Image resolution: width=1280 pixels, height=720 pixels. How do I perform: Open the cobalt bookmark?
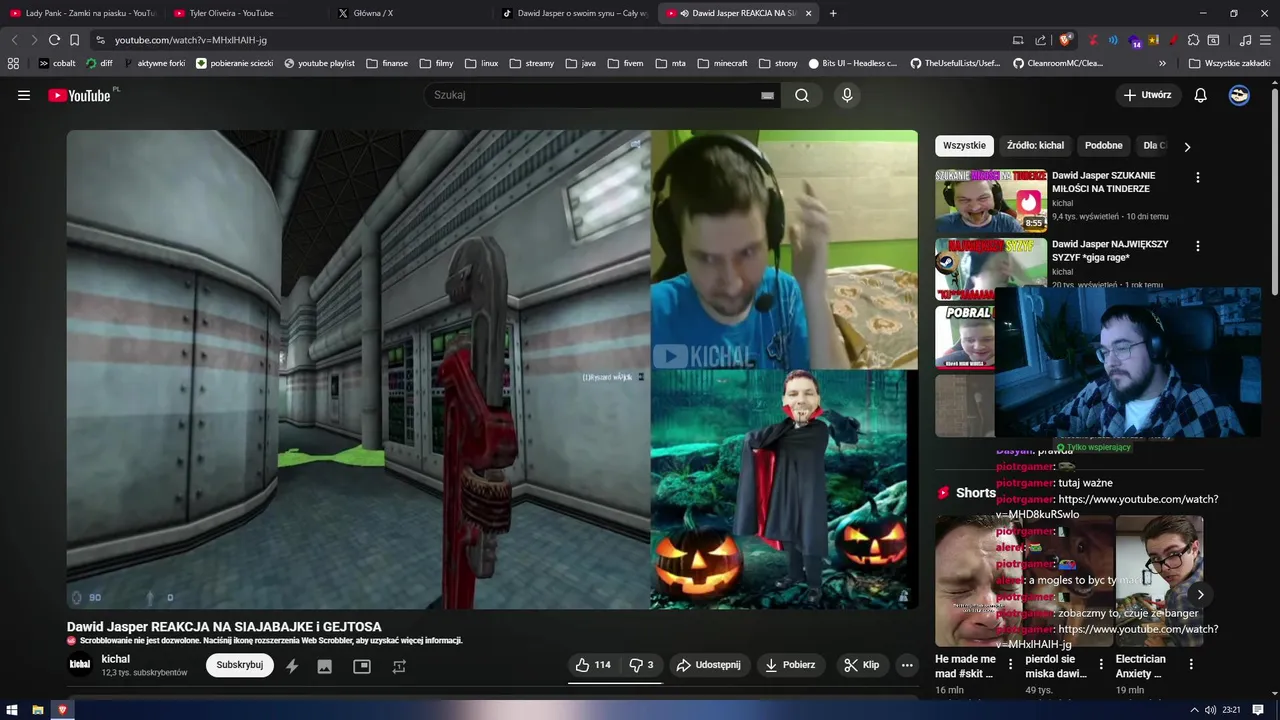click(57, 63)
